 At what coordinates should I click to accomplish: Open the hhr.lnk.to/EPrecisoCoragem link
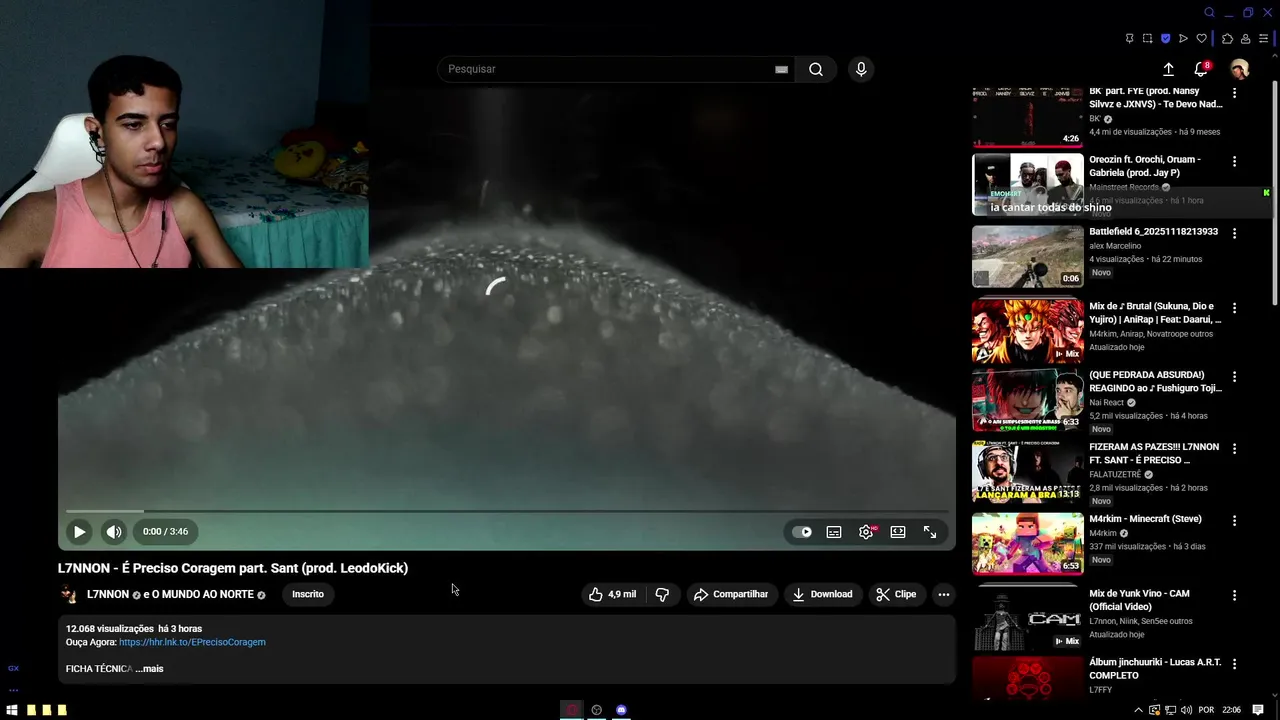click(192, 642)
